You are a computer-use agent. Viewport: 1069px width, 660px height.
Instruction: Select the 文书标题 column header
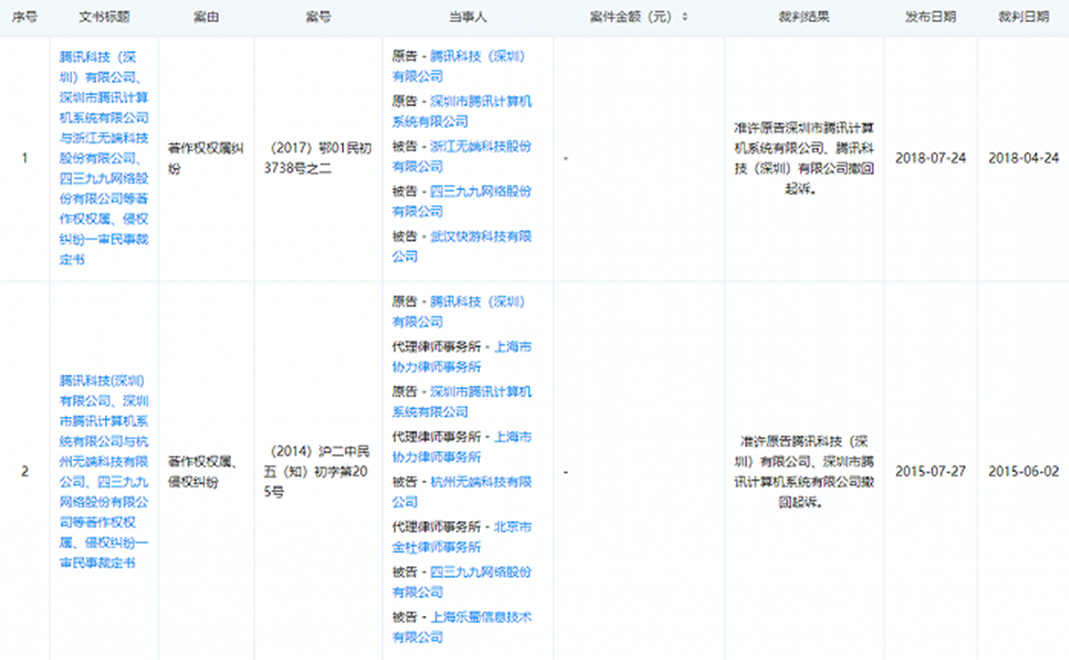point(104,17)
